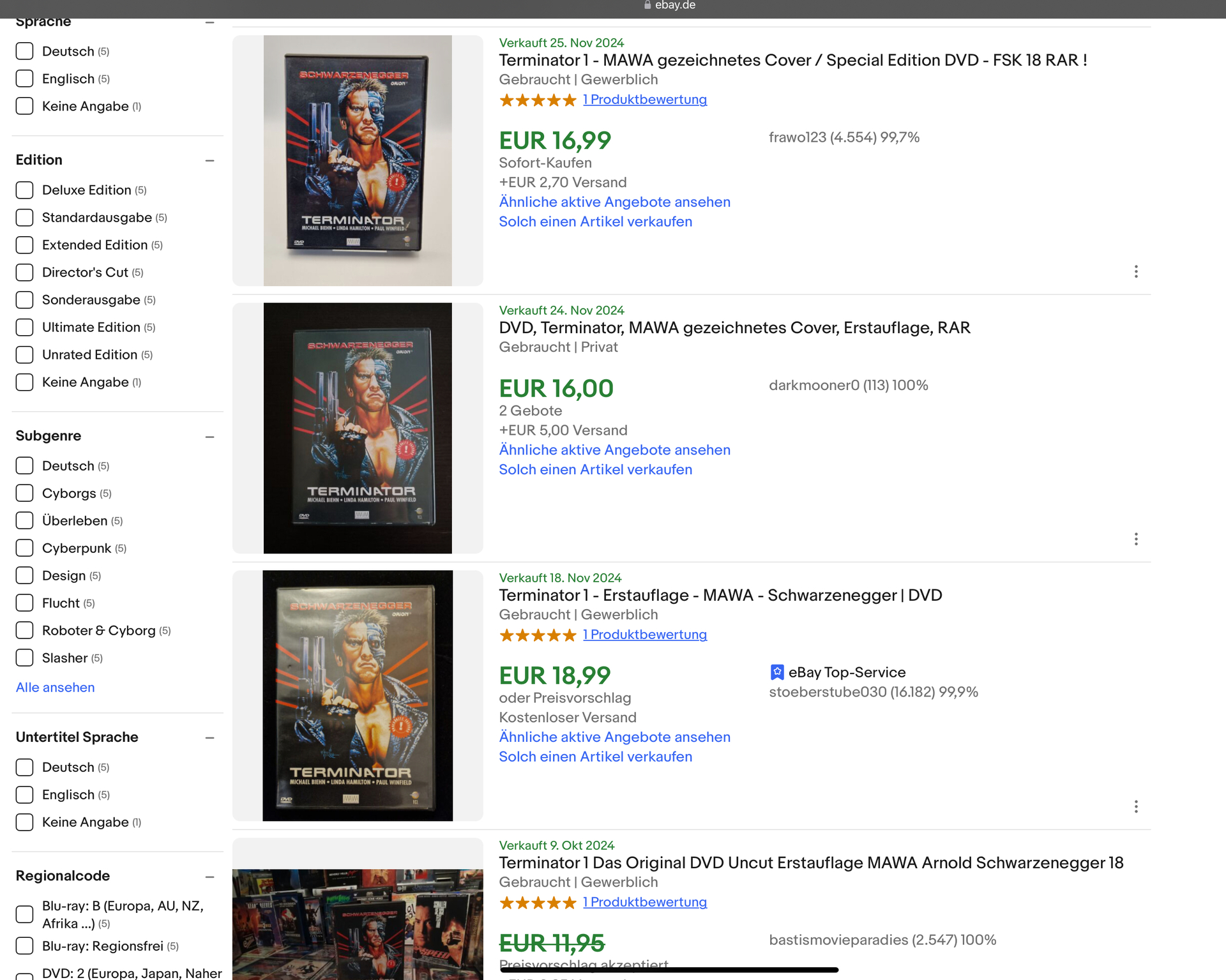Check the Flucht subgenre filter
This screenshot has width=1226, height=980.
click(24, 603)
